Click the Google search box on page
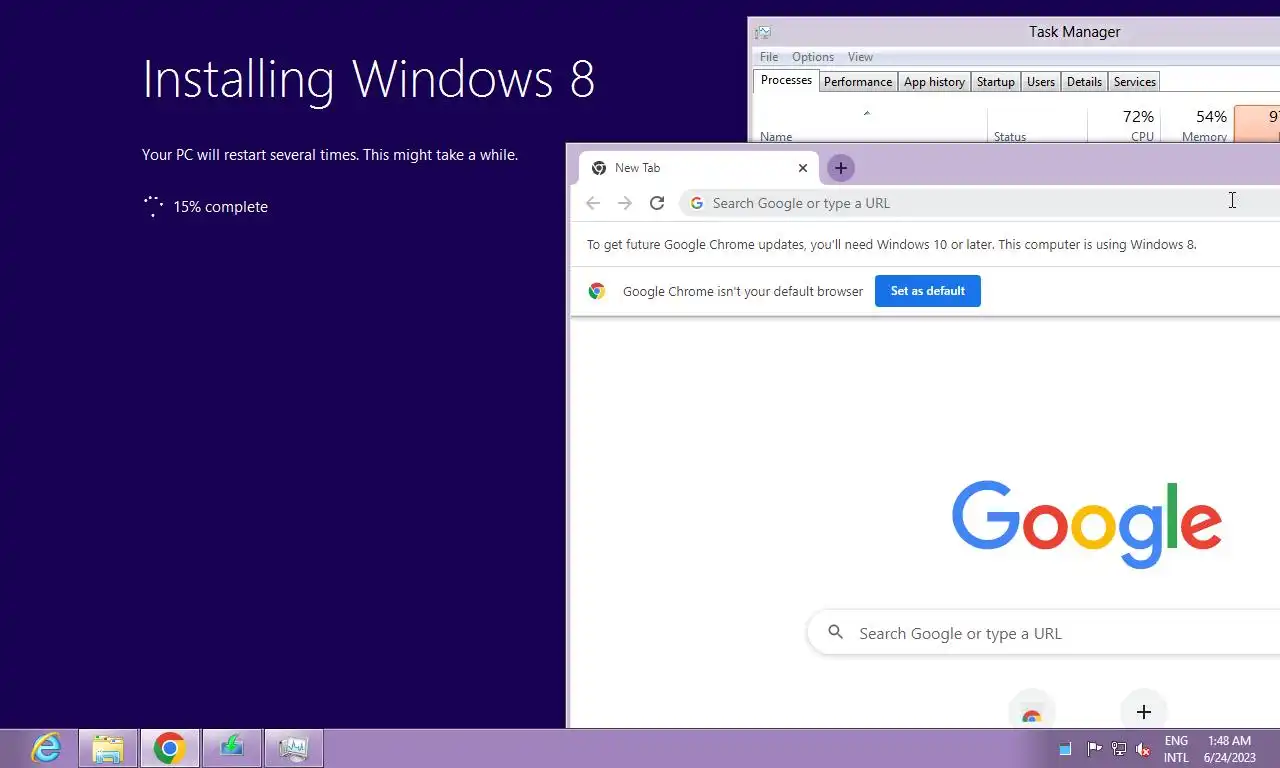The height and width of the screenshot is (768, 1280). click(x=1044, y=633)
